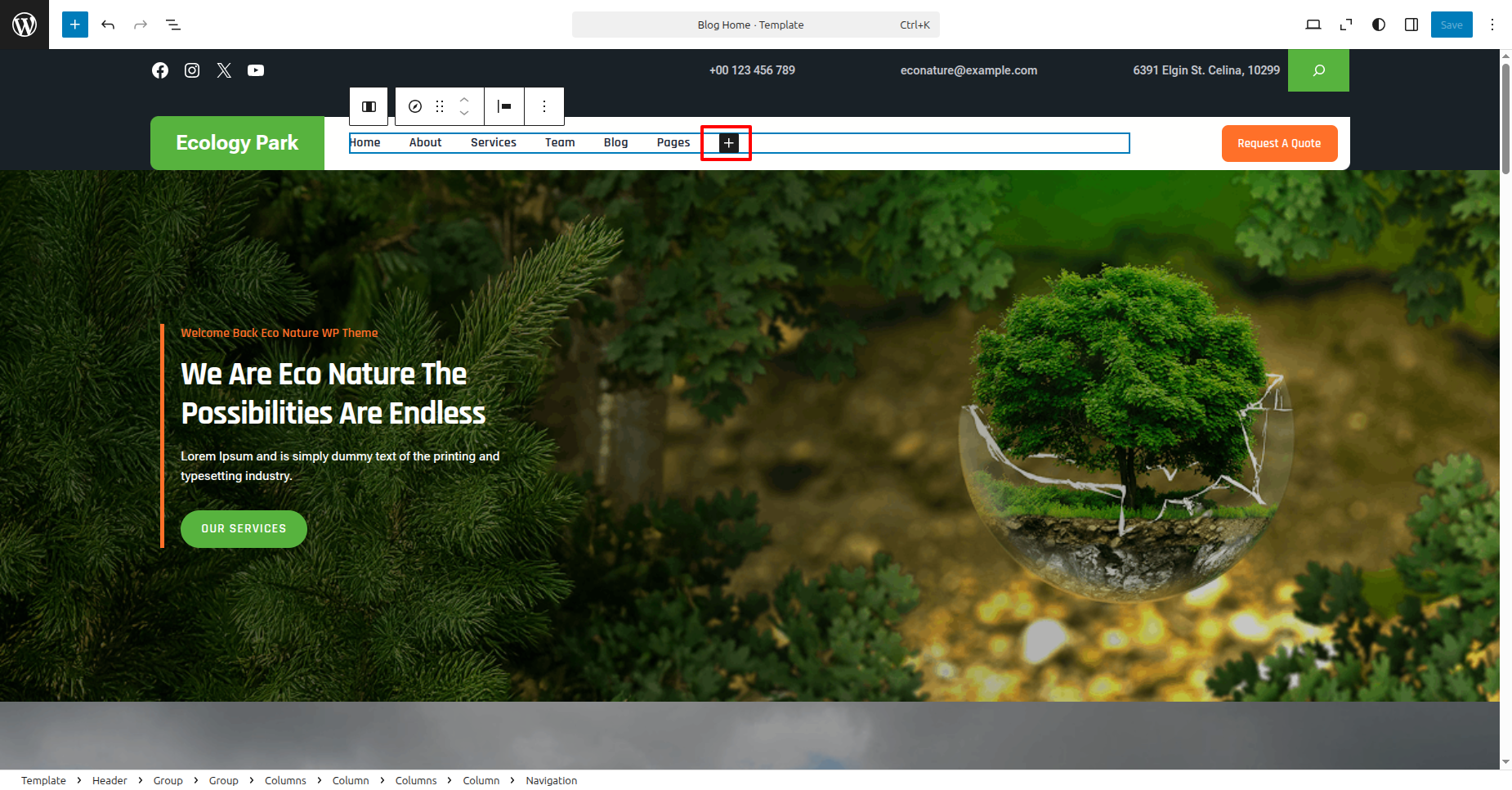Select parent Column block button
Viewport: 1512px width, 790px height.
tap(369, 106)
